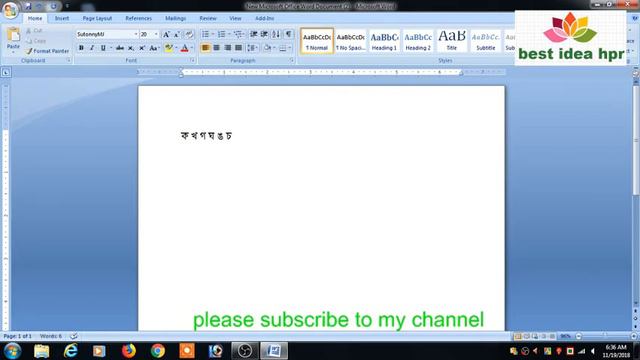Open the Office Button menu
The height and width of the screenshot is (360, 640).
tap(10, 10)
